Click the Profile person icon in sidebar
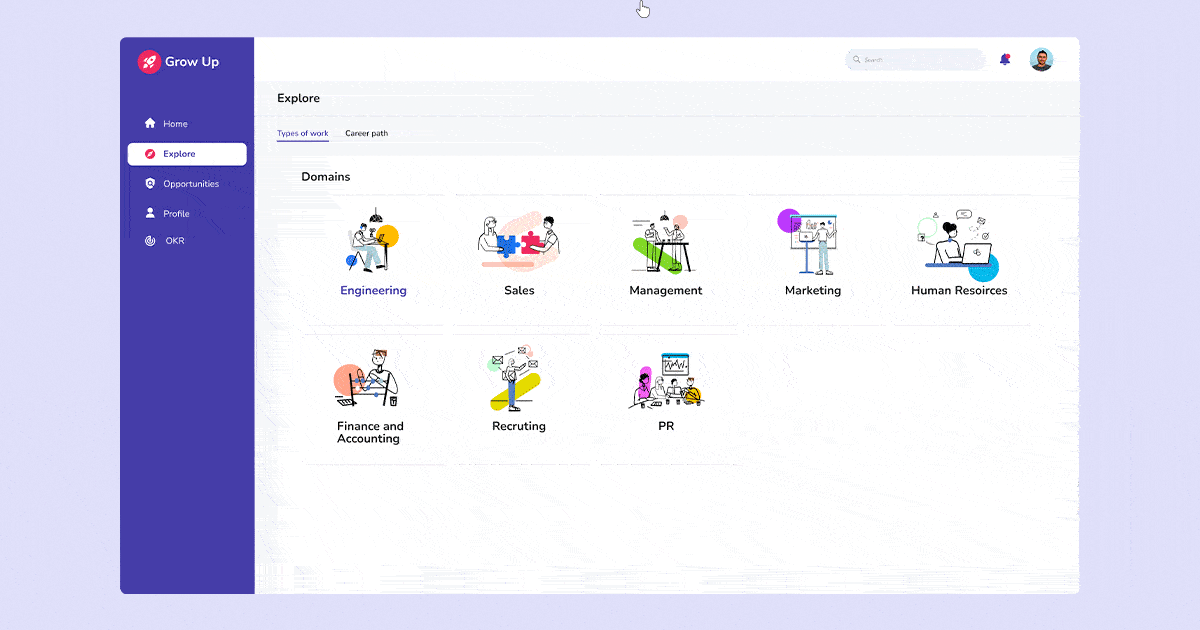The image size is (1200, 630). (150, 213)
